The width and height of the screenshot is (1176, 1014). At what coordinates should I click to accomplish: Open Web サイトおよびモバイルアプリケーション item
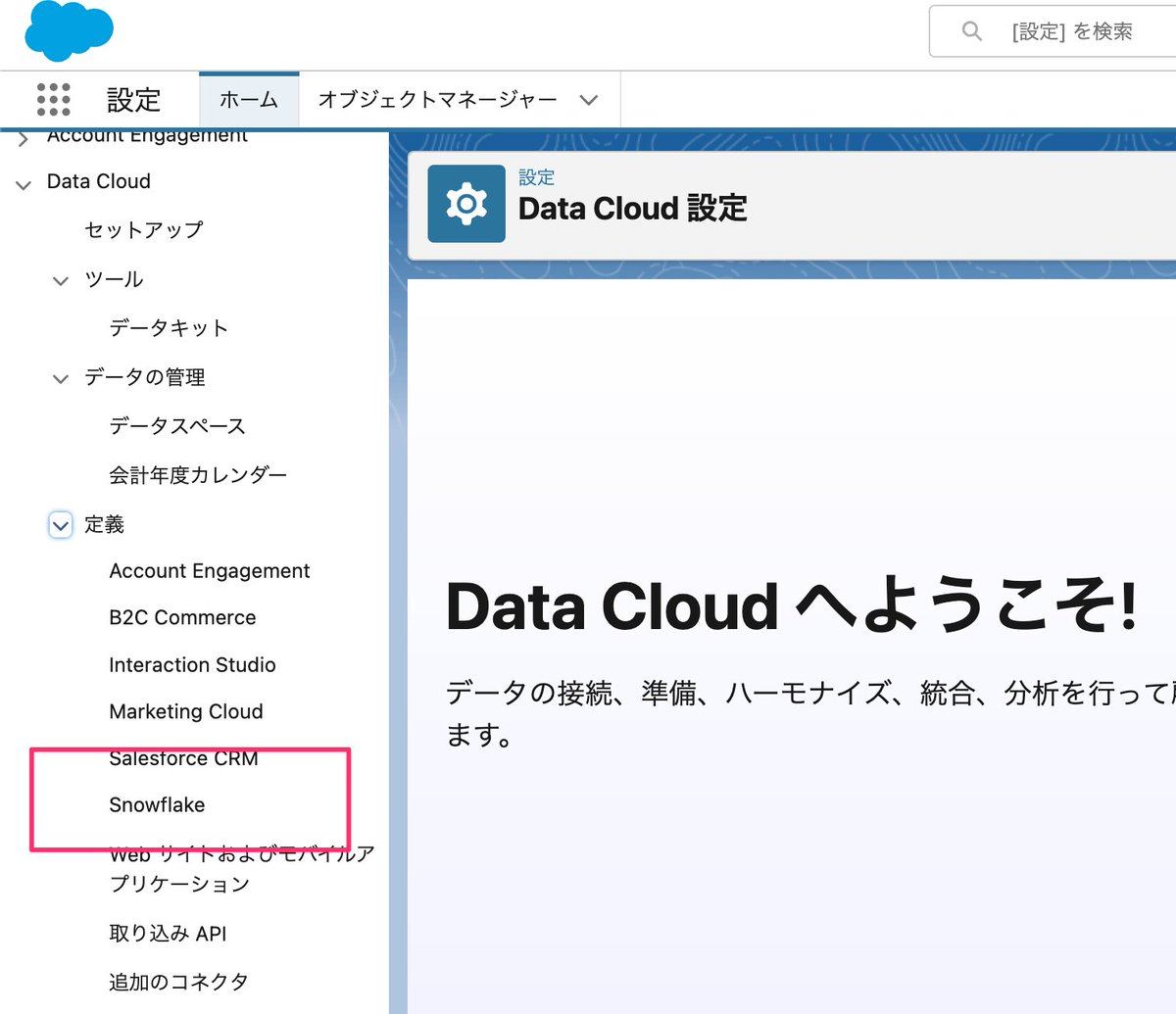point(242,868)
